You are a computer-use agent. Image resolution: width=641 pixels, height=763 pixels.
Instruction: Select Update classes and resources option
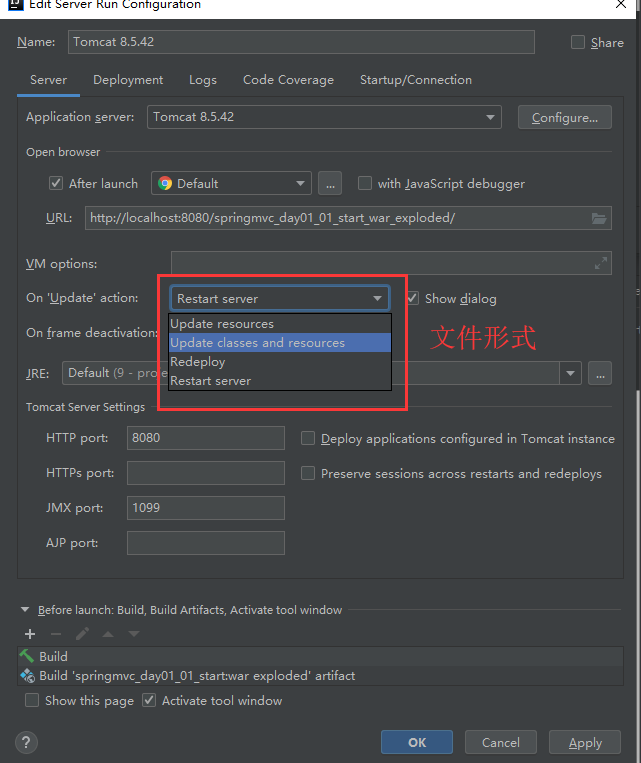click(280, 343)
